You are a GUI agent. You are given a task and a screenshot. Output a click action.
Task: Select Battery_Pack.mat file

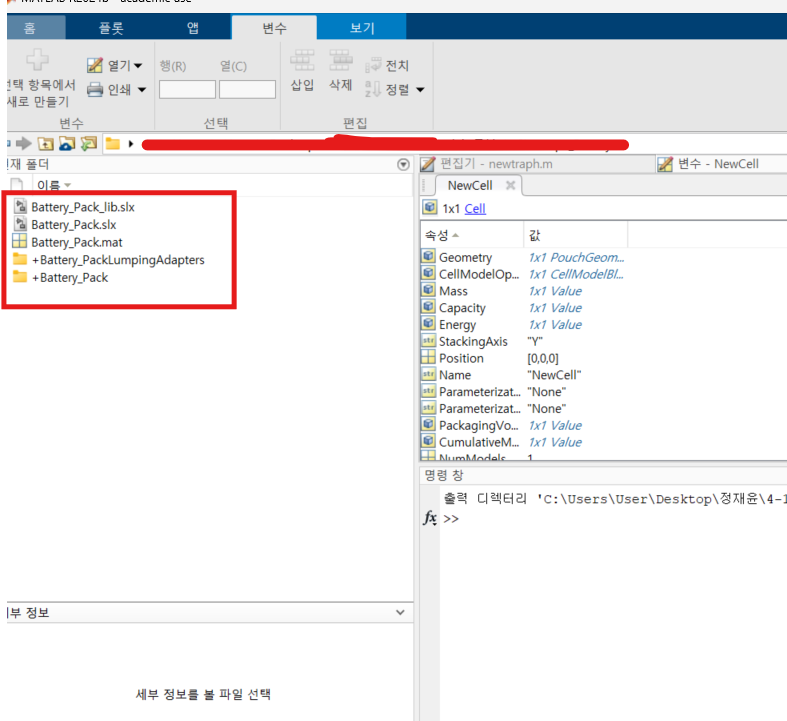(x=77, y=242)
